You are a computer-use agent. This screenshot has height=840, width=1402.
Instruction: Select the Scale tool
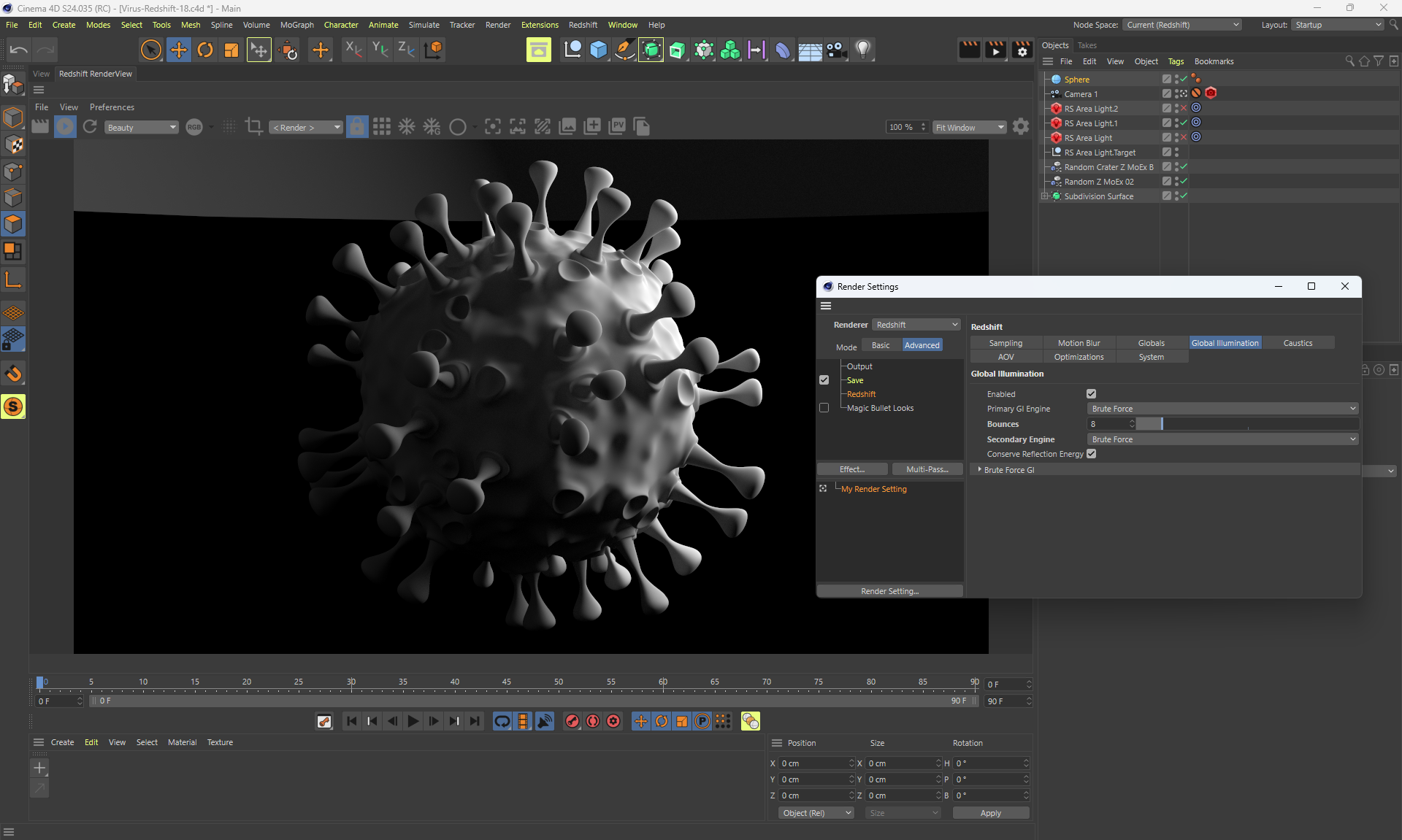231,50
